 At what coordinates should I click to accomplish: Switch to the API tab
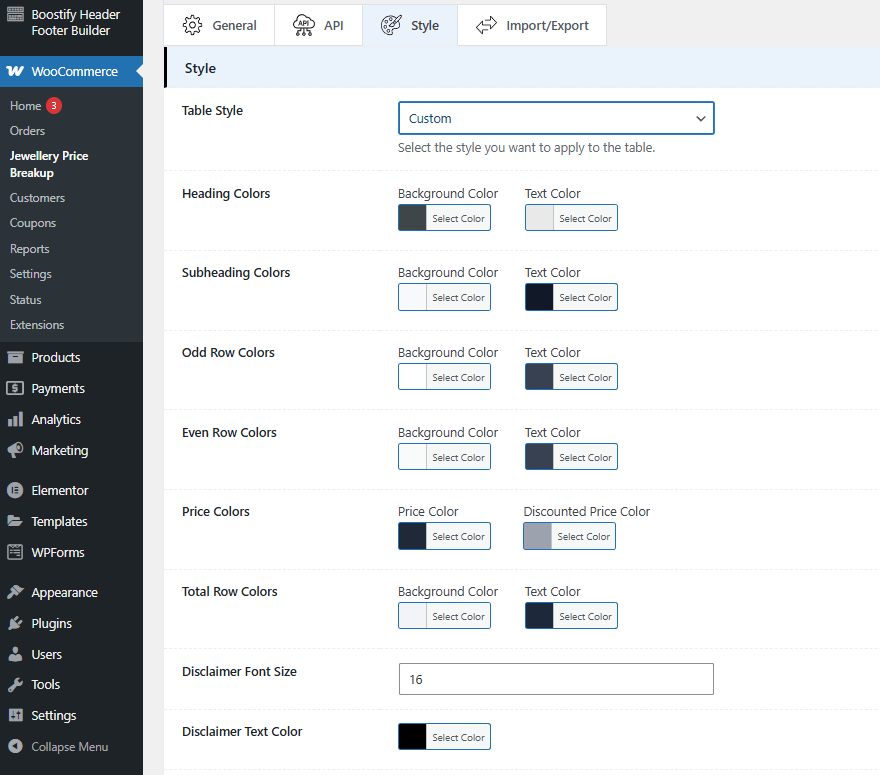(x=318, y=25)
